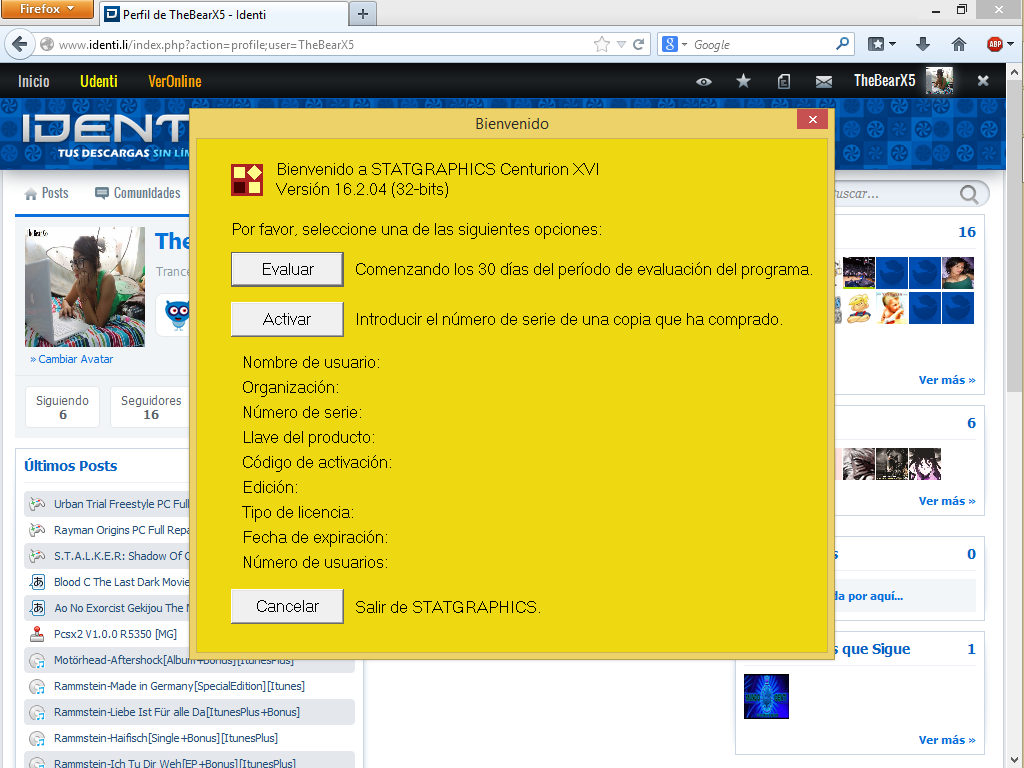Click the X logout icon in the Identi navbar
The width and height of the screenshot is (1024, 768).
(x=982, y=80)
